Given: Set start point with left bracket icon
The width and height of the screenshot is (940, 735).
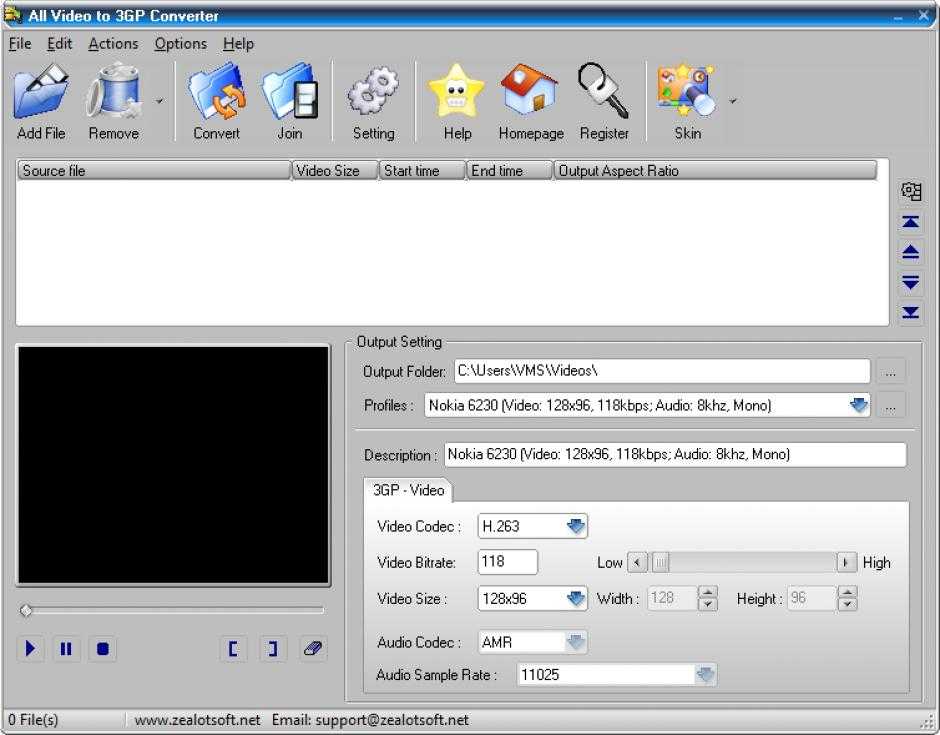Looking at the screenshot, I should [x=233, y=649].
